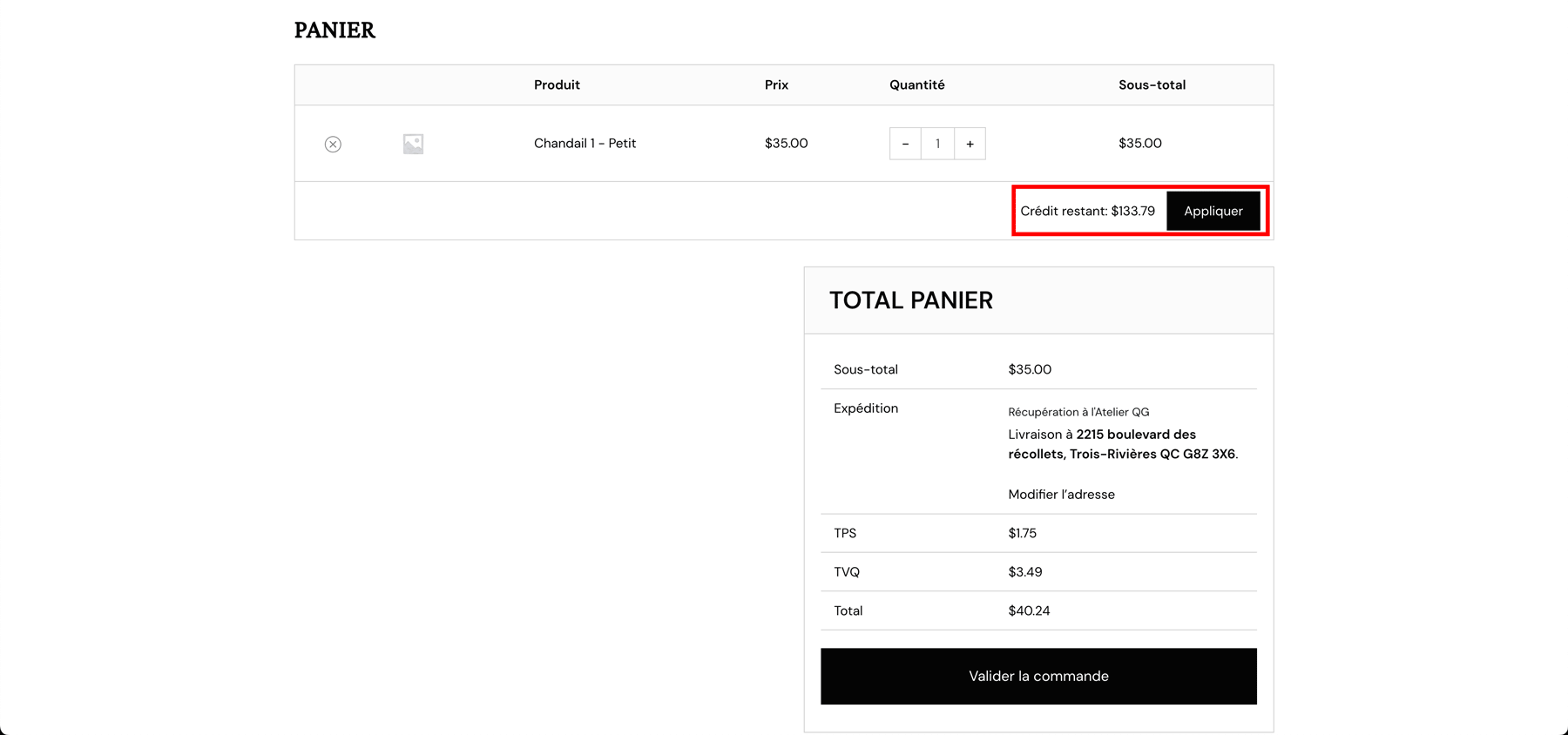Click the product thumbnail placeholder image
This screenshot has height=735, width=1568.
(x=413, y=144)
